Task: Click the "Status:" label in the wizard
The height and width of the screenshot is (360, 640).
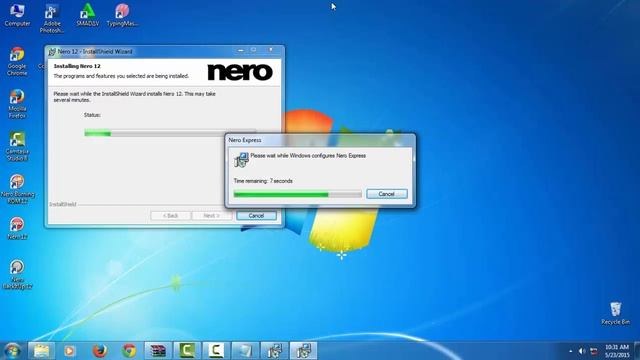Action: click(x=92, y=115)
